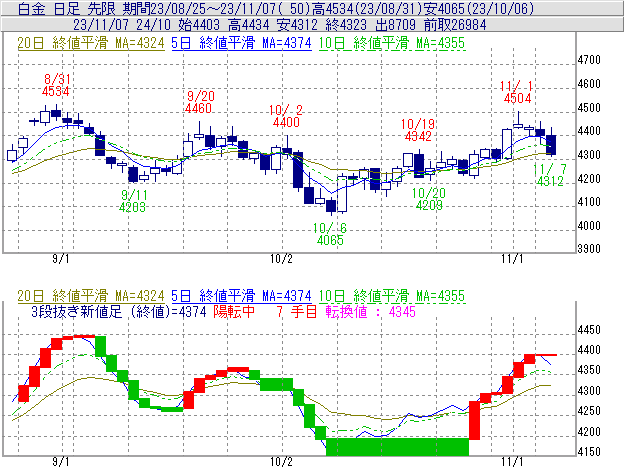This screenshot has width=624, height=475.
Task: Click the 3段抜き新値足 (終値)=4374 label
Action: [119, 312]
